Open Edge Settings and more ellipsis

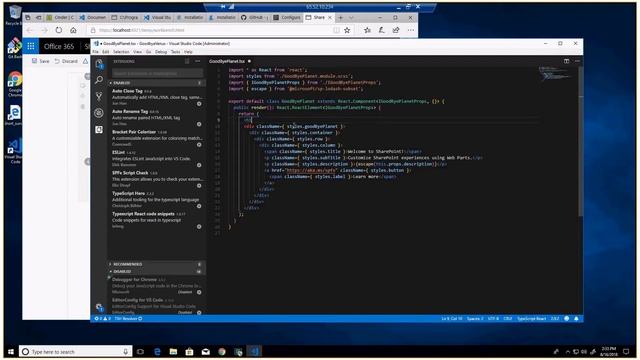point(411,30)
